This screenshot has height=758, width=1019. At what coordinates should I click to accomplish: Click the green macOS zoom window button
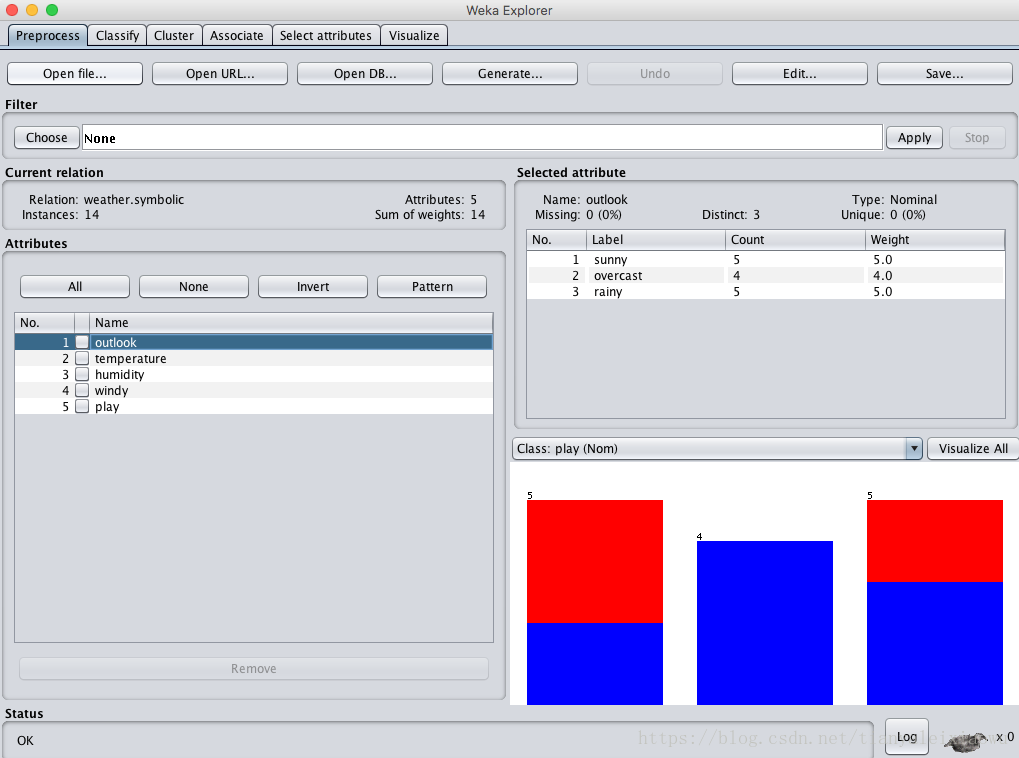click(52, 10)
